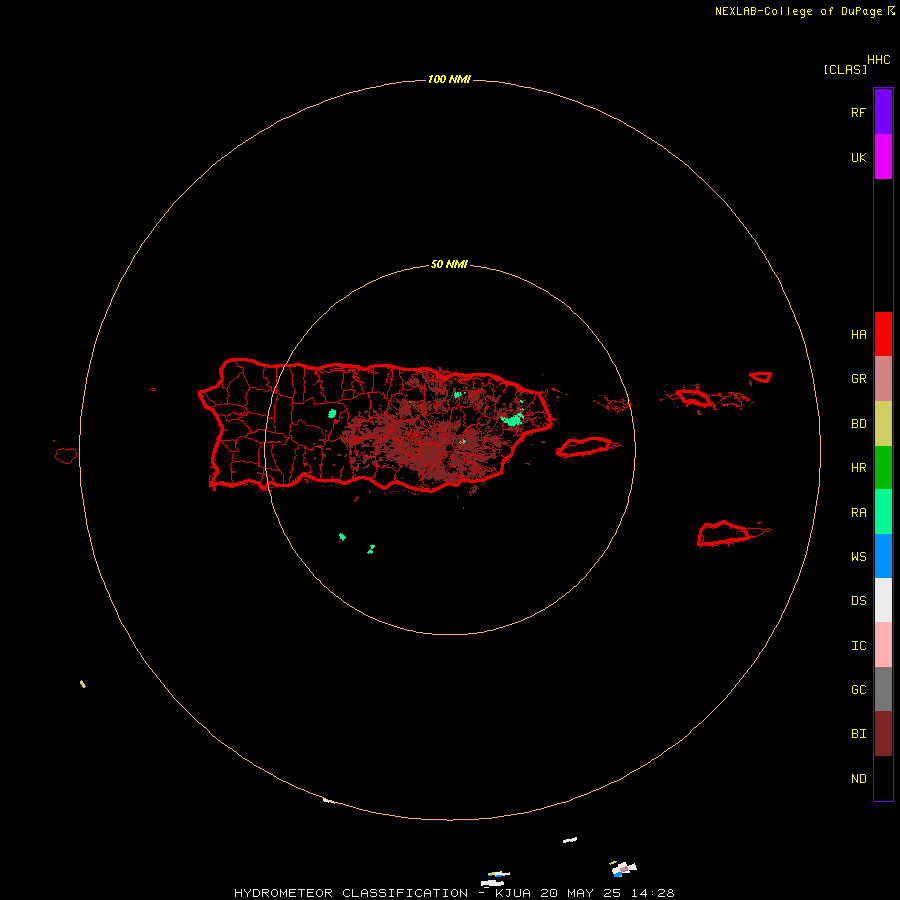
Task: Click the BI legend label
Action: pyautogui.click(x=858, y=734)
